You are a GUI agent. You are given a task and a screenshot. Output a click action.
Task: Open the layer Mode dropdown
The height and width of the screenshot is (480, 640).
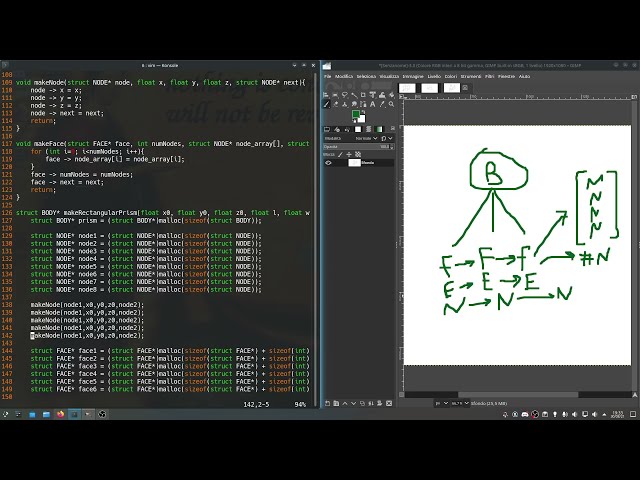point(367,138)
